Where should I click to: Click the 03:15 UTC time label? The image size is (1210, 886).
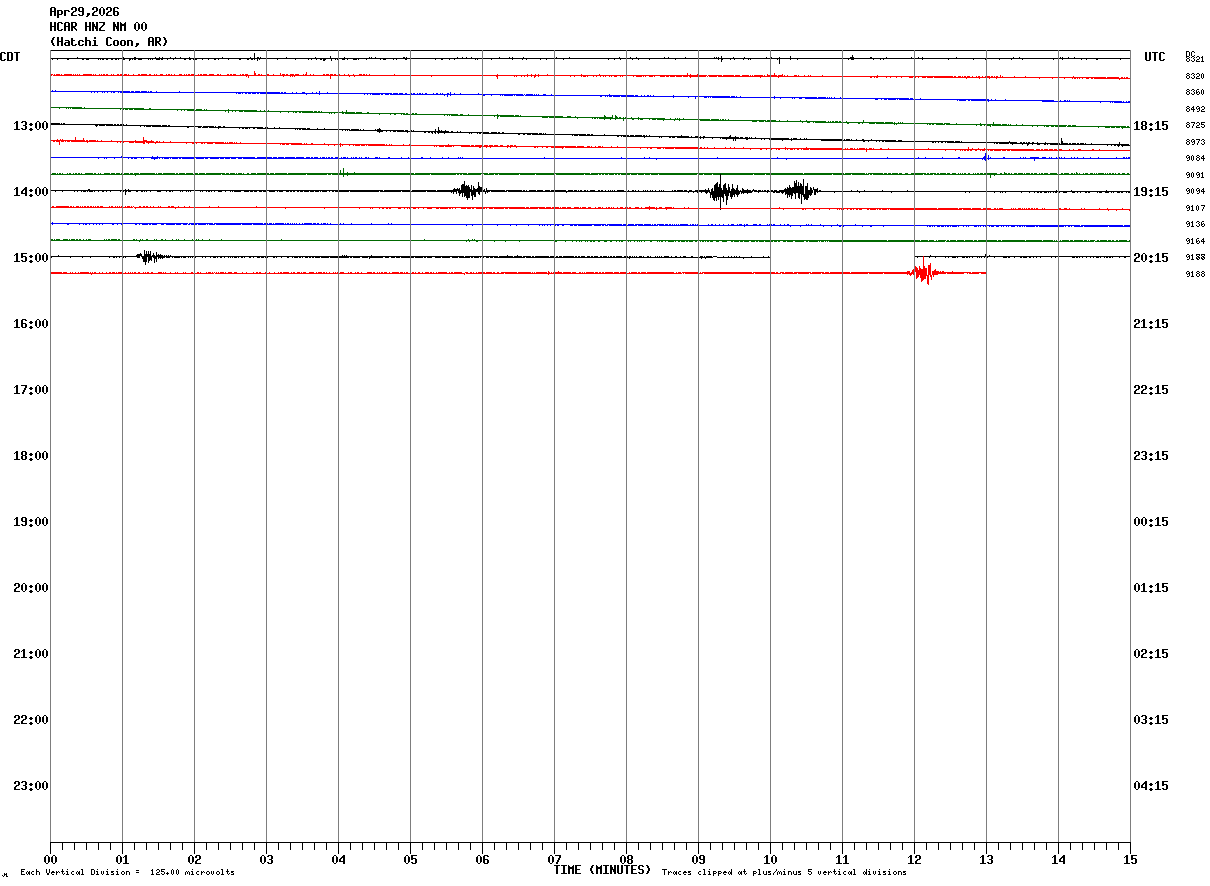1151,719
